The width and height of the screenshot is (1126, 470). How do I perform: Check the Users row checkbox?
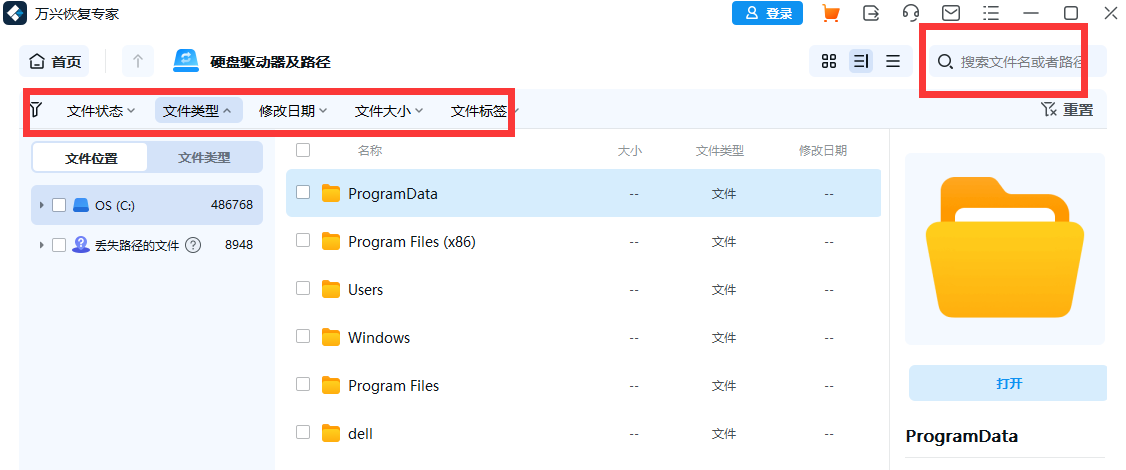[303, 288]
